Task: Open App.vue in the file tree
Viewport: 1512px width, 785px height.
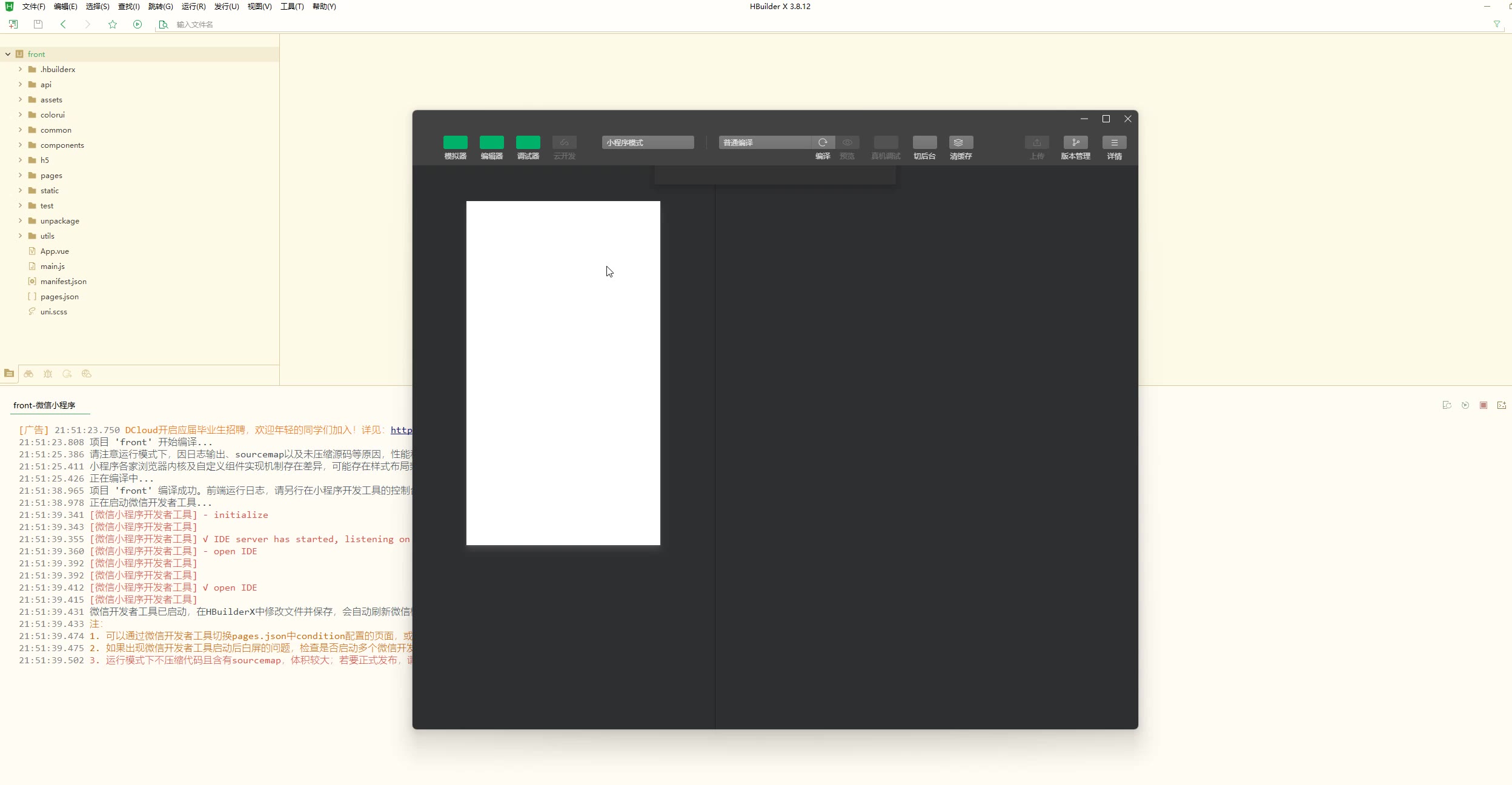Action: [x=55, y=251]
